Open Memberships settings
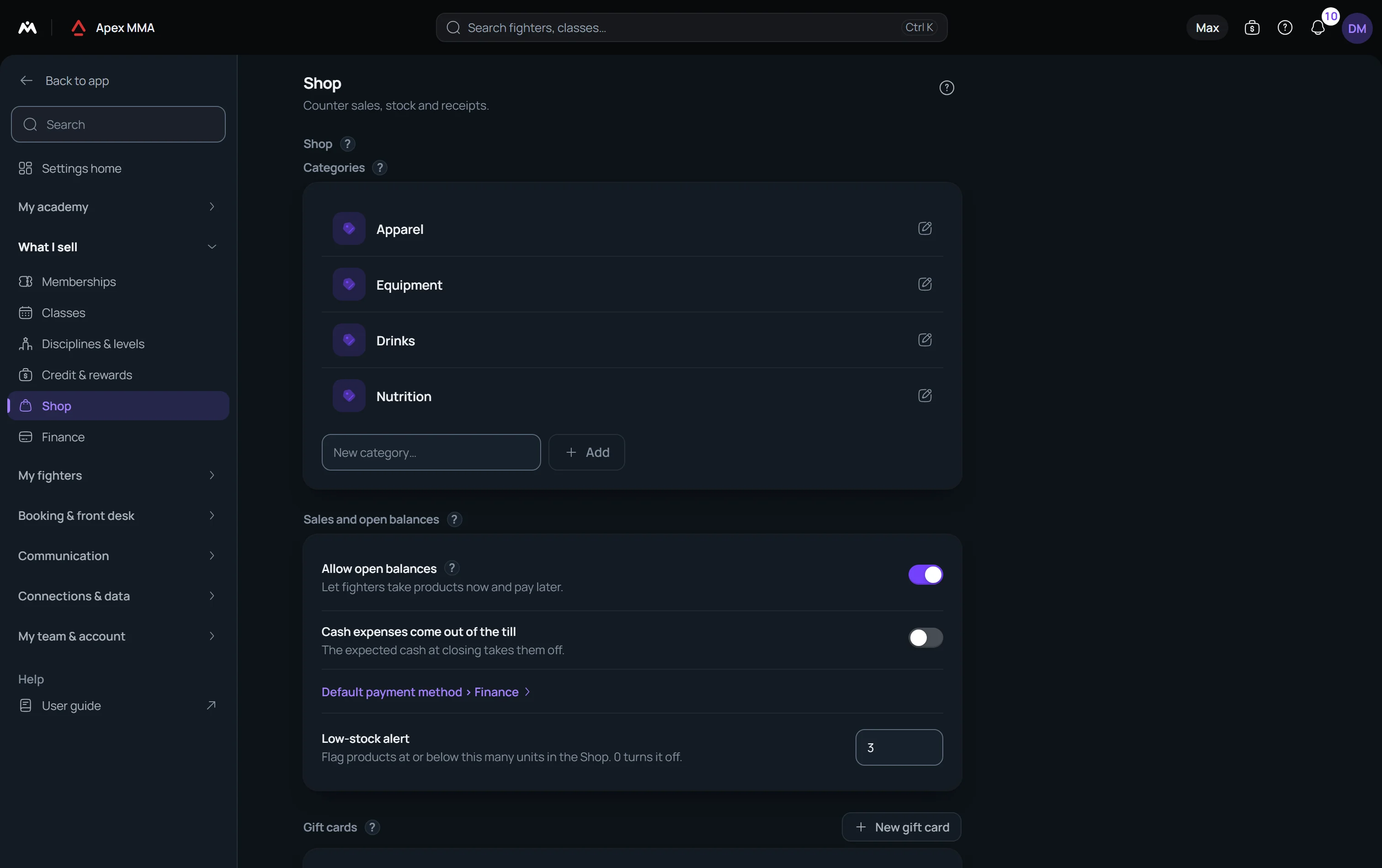The width and height of the screenshot is (1382, 868). click(x=118, y=282)
